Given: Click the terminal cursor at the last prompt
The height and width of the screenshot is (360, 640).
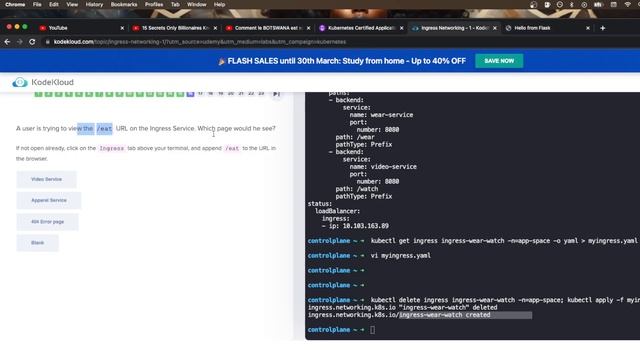Looking at the screenshot, I should click(372, 330).
